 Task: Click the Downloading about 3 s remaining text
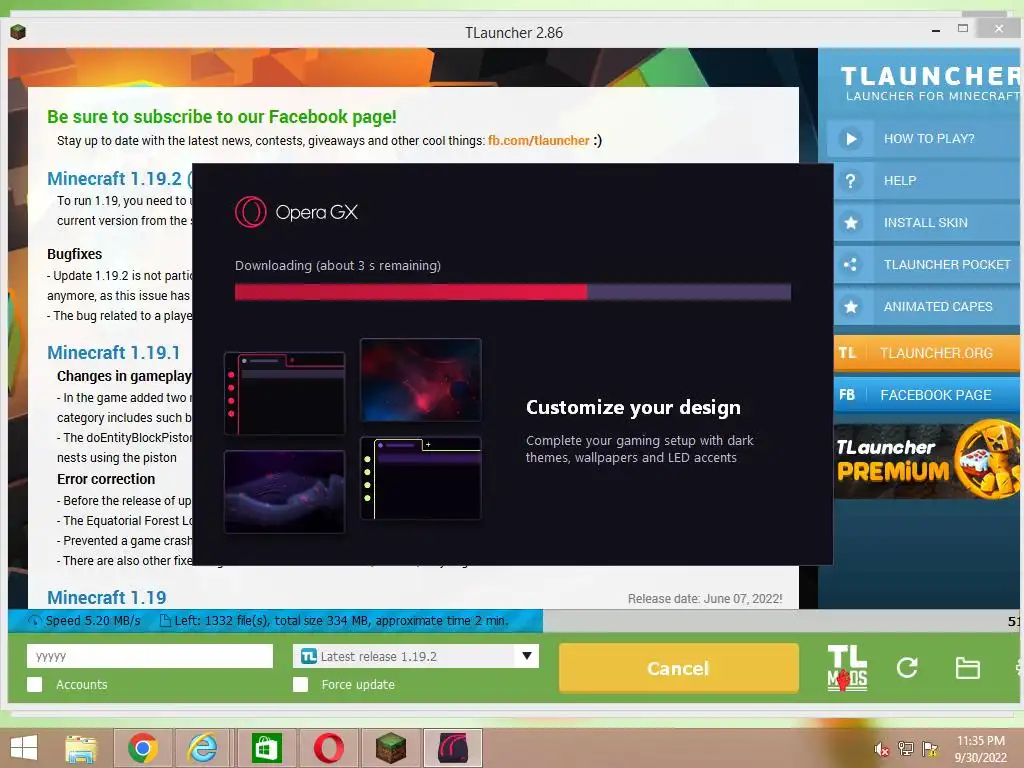pos(338,266)
